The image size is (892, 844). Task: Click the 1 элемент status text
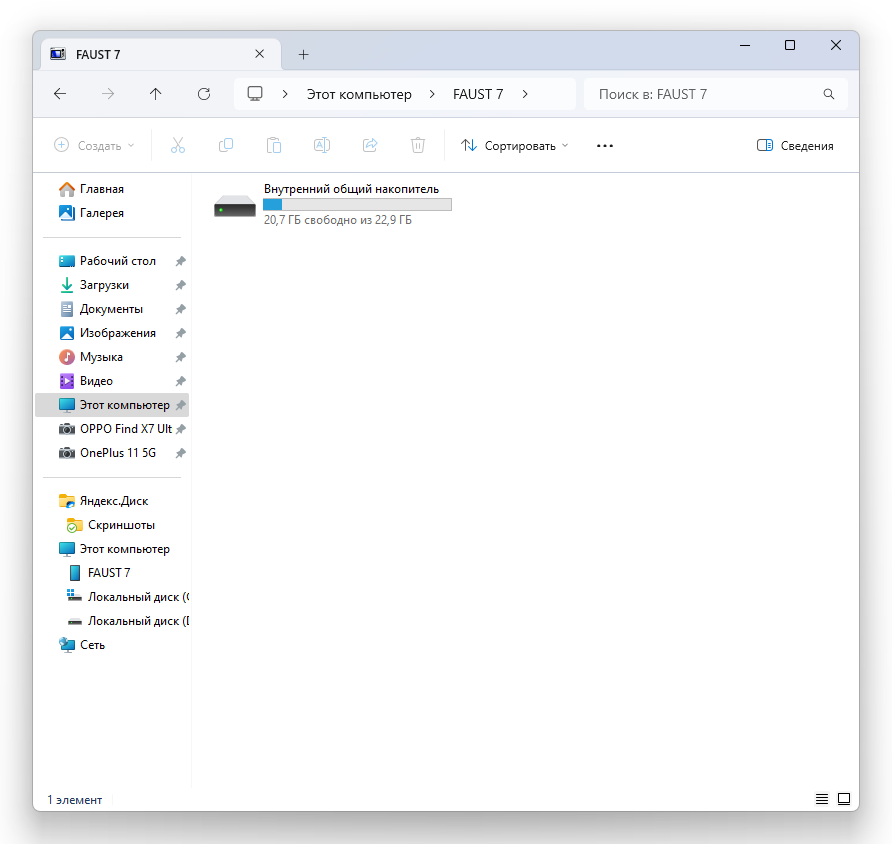point(75,800)
